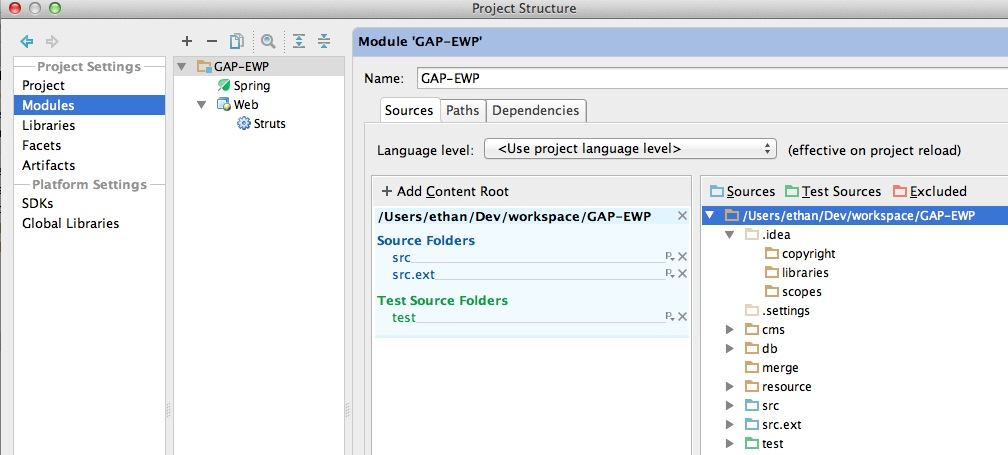Edit package prefix for test folder
The height and width of the screenshot is (455, 1008).
(669, 316)
